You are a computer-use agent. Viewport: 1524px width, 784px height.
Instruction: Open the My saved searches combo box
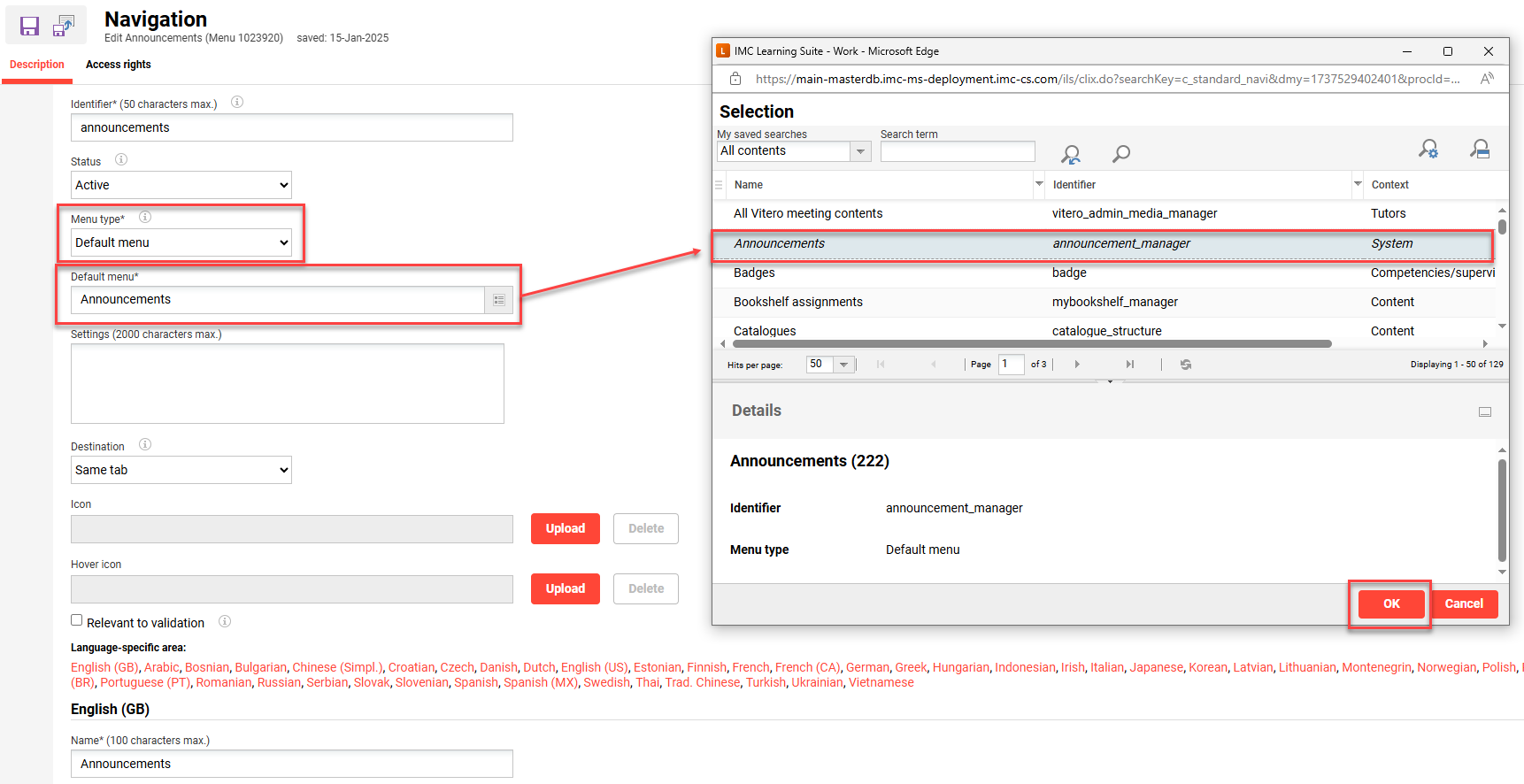pyautogui.click(x=793, y=151)
